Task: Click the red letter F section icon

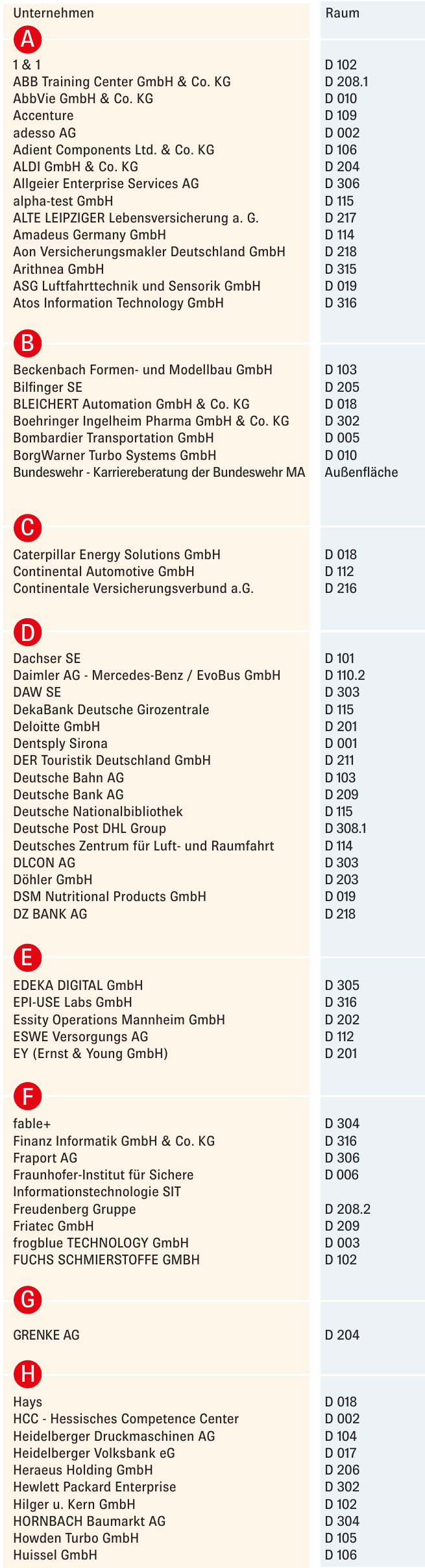Action: [x=27, y=1097]
